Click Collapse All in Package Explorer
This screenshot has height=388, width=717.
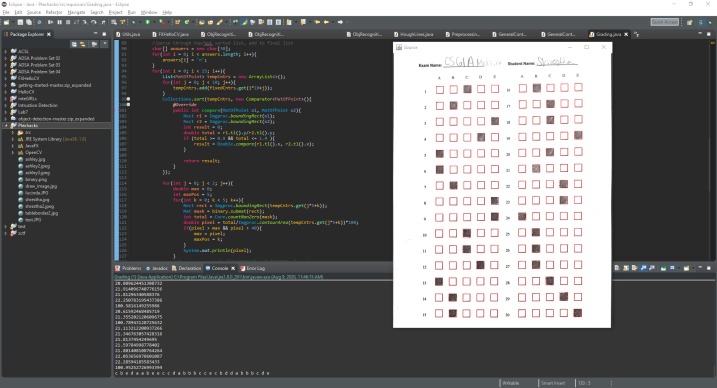[x=74, y=44]
